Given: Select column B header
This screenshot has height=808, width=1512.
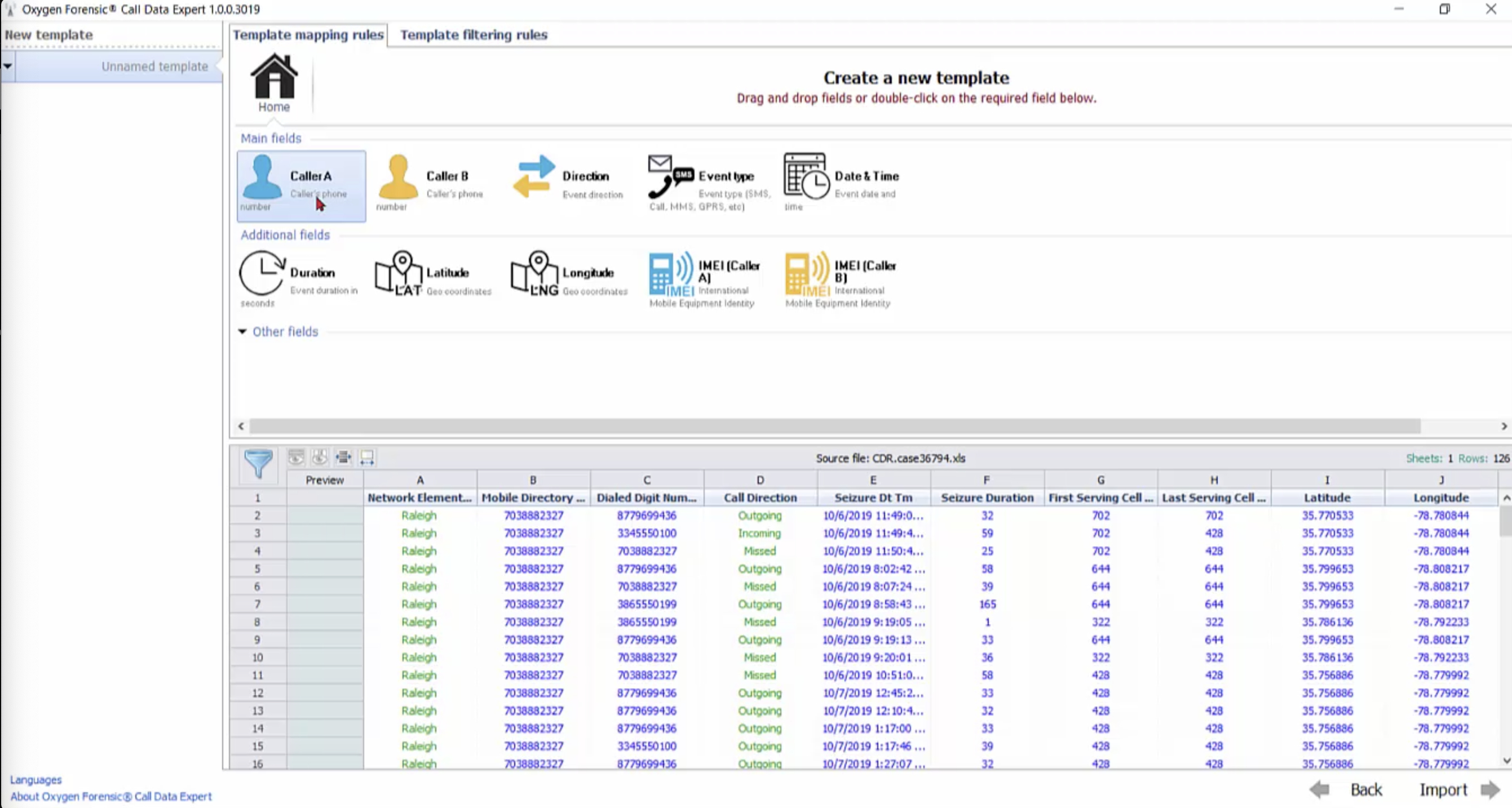Looking at the screenshot, I should [x=533, y=480].
